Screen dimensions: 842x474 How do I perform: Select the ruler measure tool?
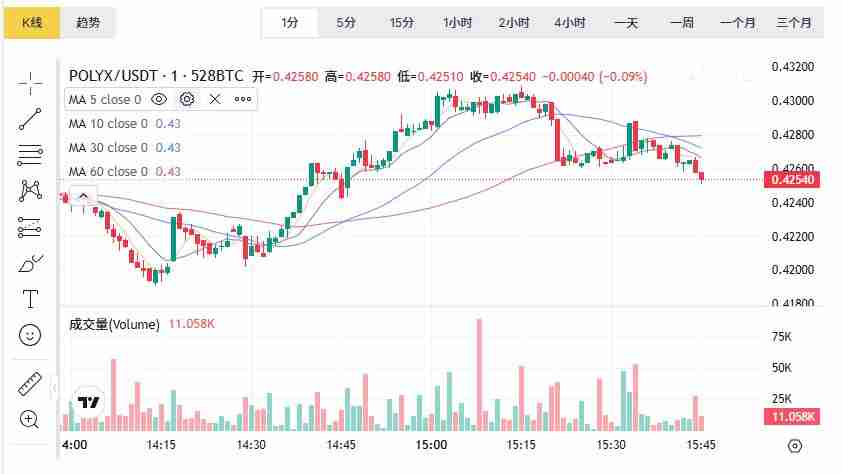[x=30, y=385]
